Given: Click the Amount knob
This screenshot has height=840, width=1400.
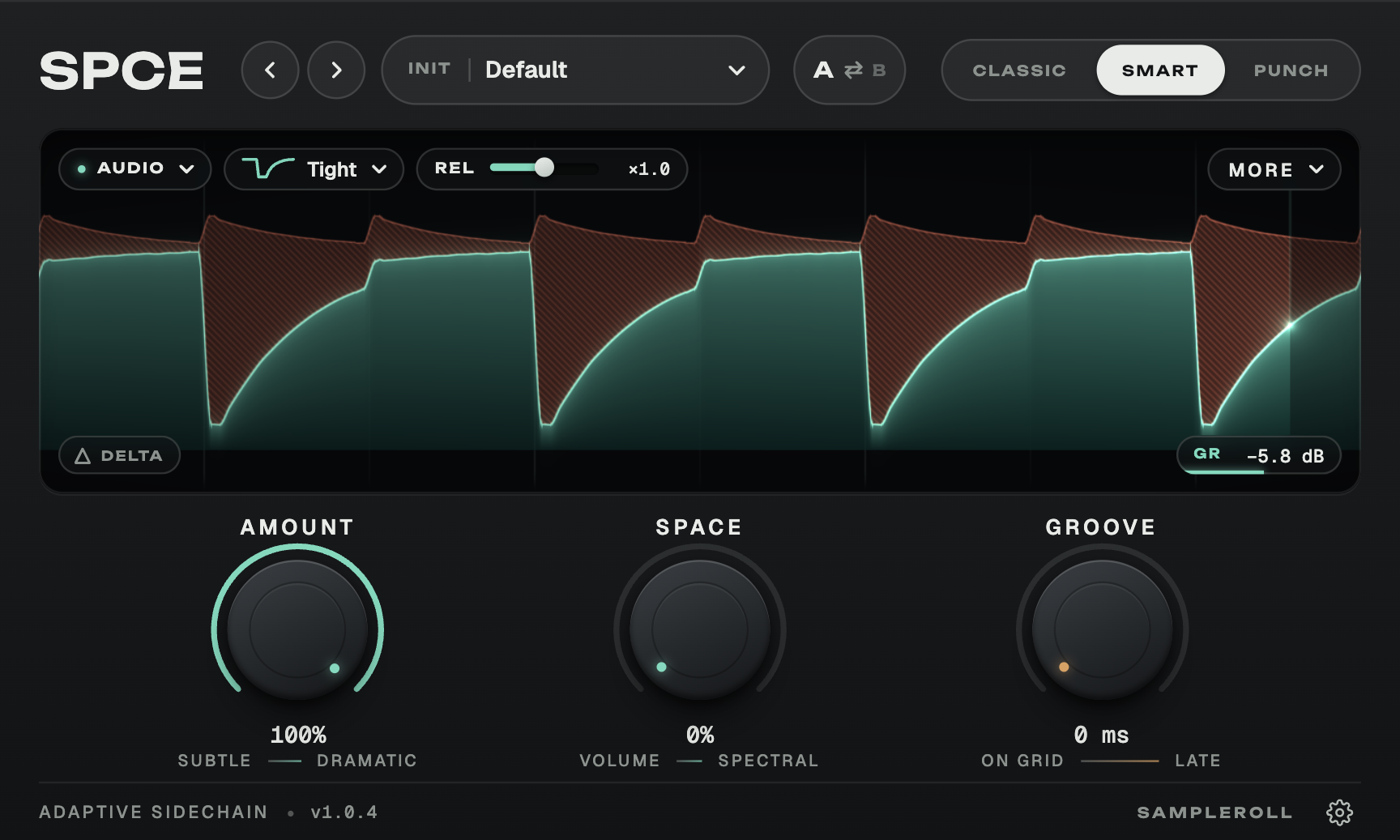Looking at the screenshot, I should tap(297, 629).
